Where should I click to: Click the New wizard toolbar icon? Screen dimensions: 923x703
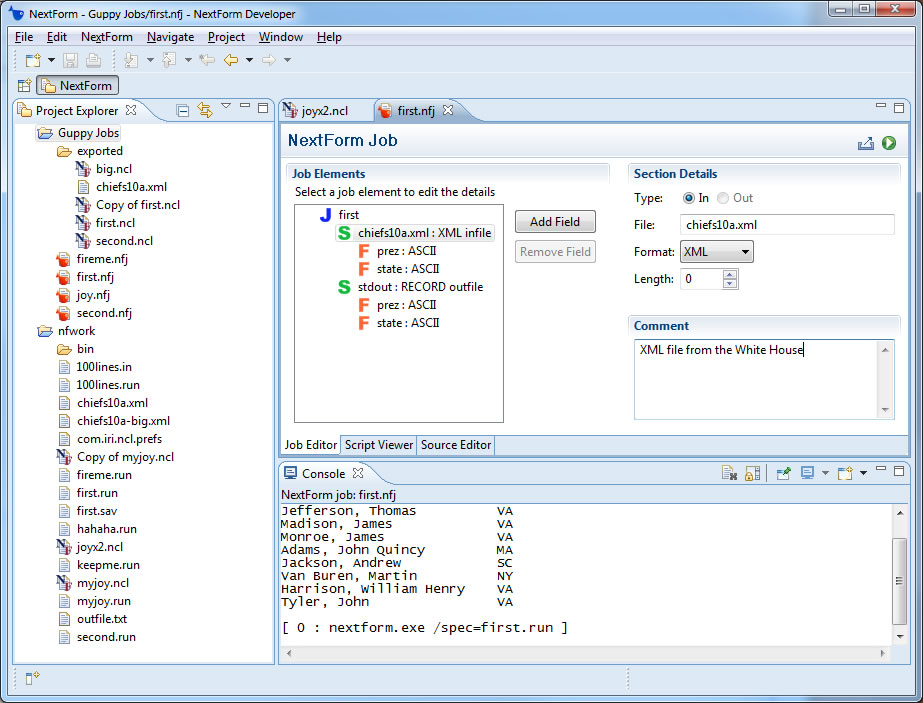click(x=33, y=60)
